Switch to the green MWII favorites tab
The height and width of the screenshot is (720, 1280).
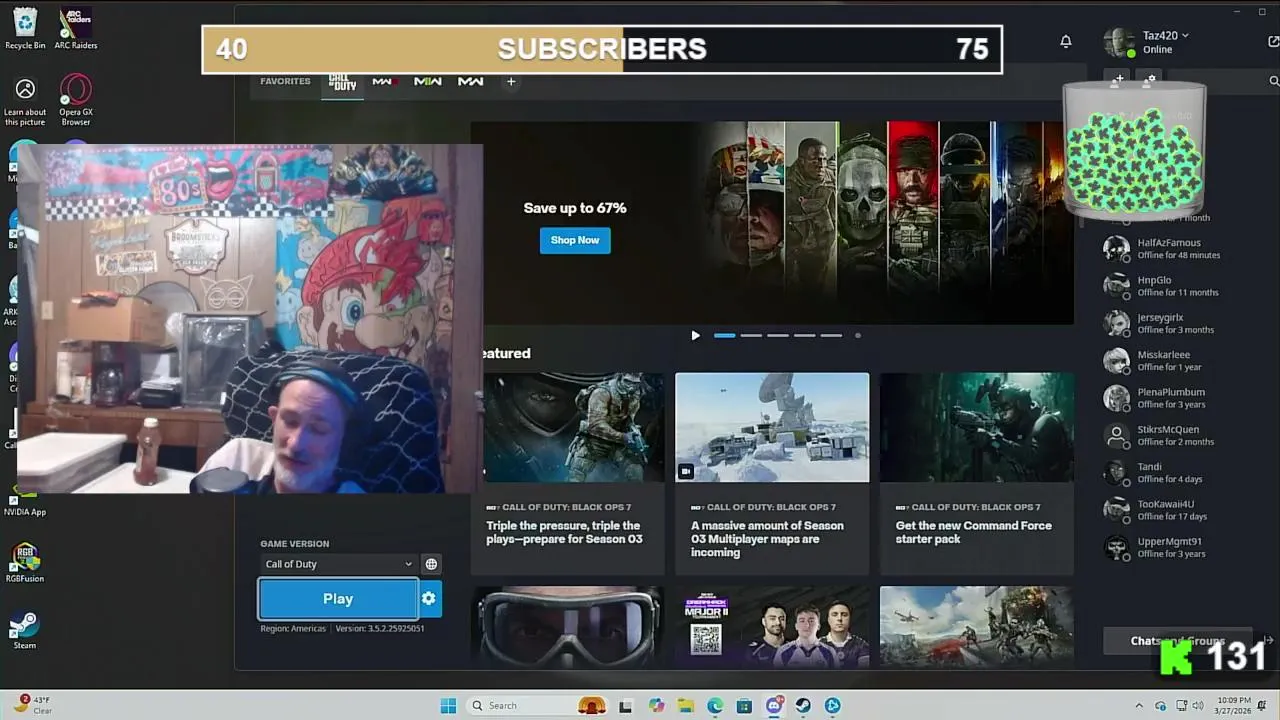[x=427, y=82]
